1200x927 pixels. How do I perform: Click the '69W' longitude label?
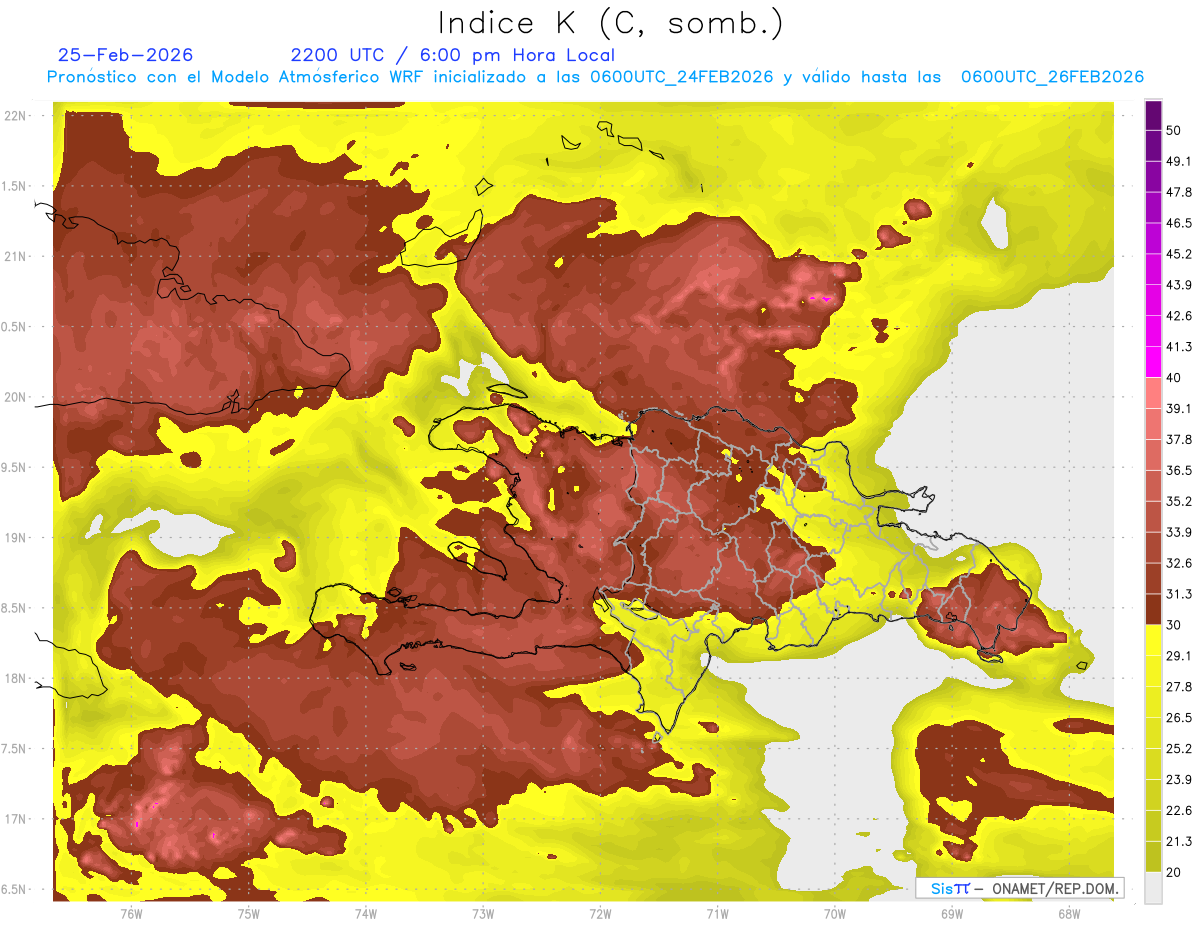(952, 913)
